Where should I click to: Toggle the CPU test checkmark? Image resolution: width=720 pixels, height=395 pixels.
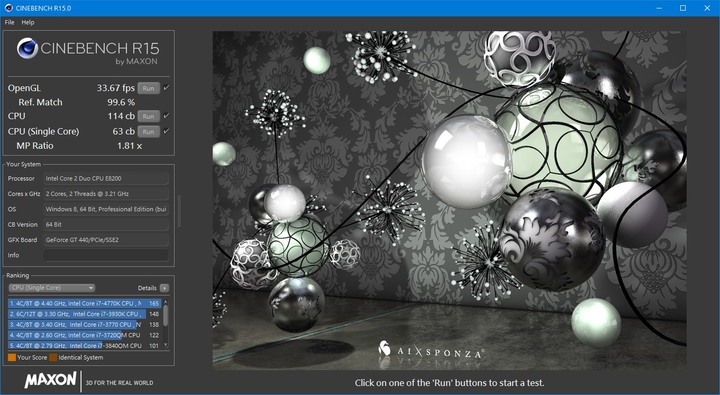coord(166,116)
